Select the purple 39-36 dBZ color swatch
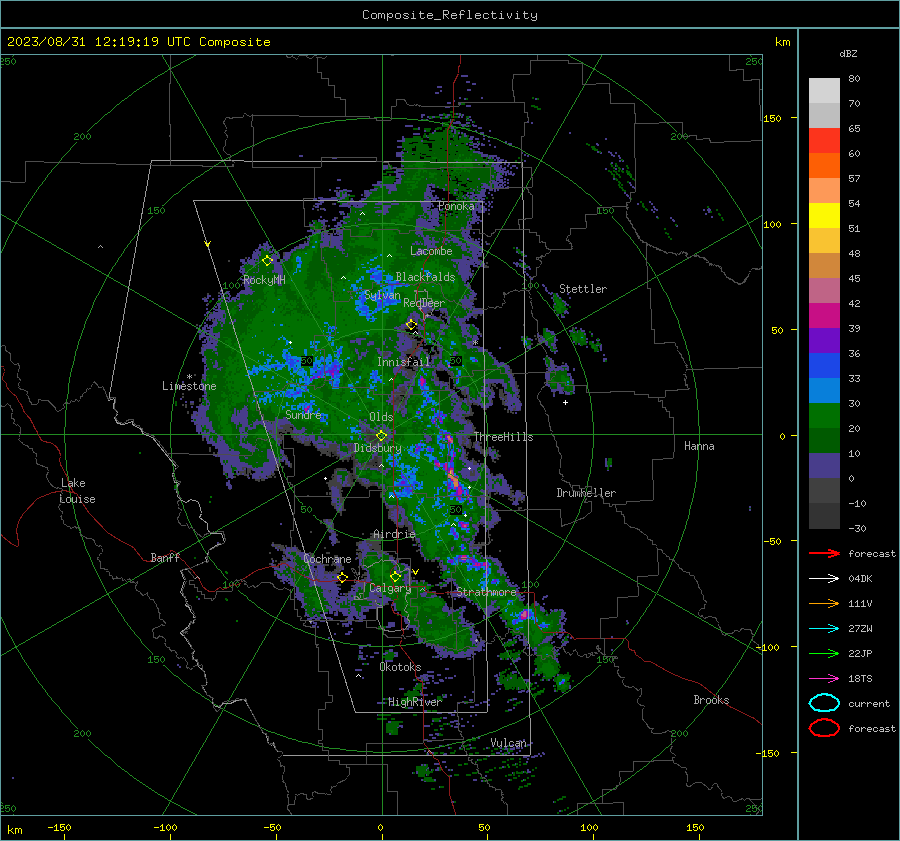The height and width of the screenshot is (841, 900). (824, 341)
